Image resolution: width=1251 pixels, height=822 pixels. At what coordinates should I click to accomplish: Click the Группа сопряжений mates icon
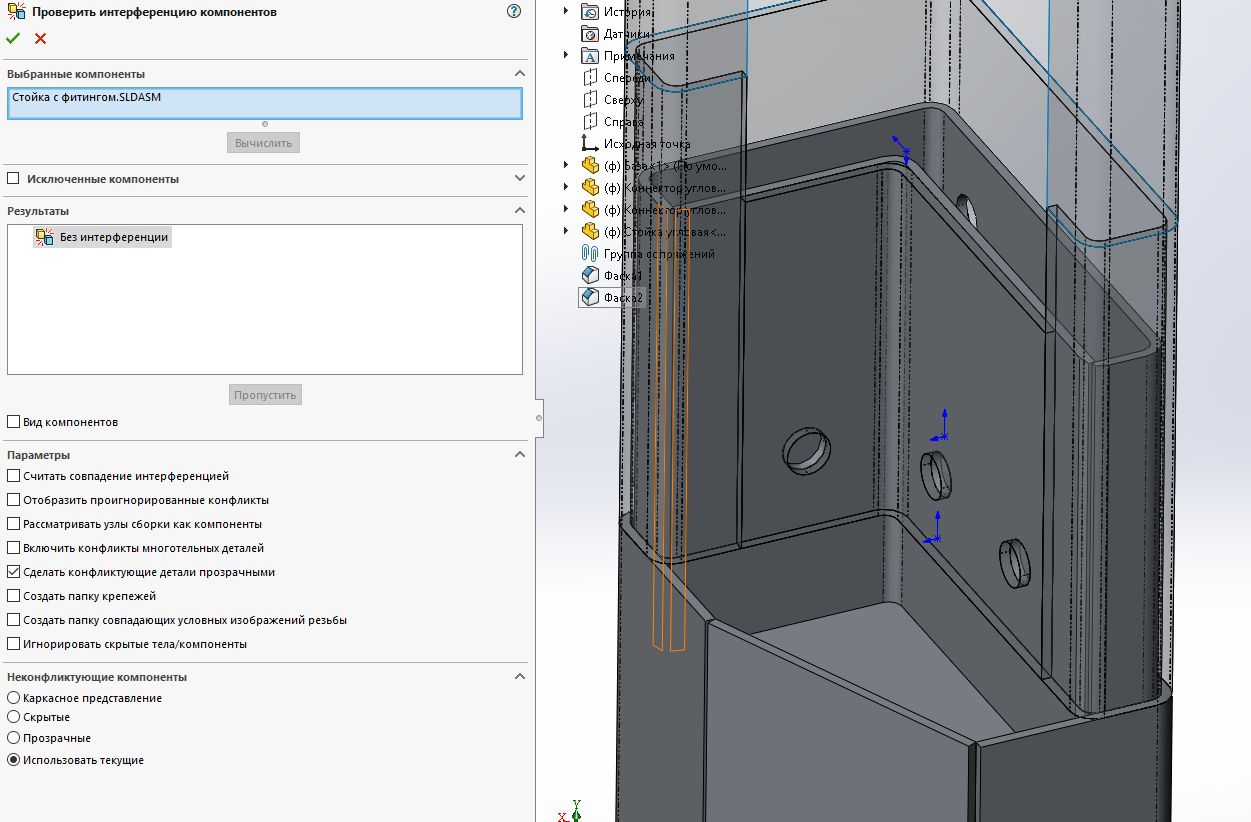(x=589, y=254)
